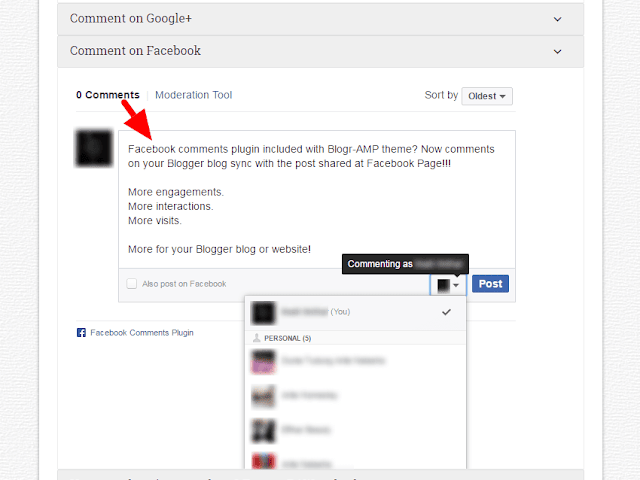Click the checkmark beside the (You) account
Screen dimensions: 640x480
tap(447, 312)
